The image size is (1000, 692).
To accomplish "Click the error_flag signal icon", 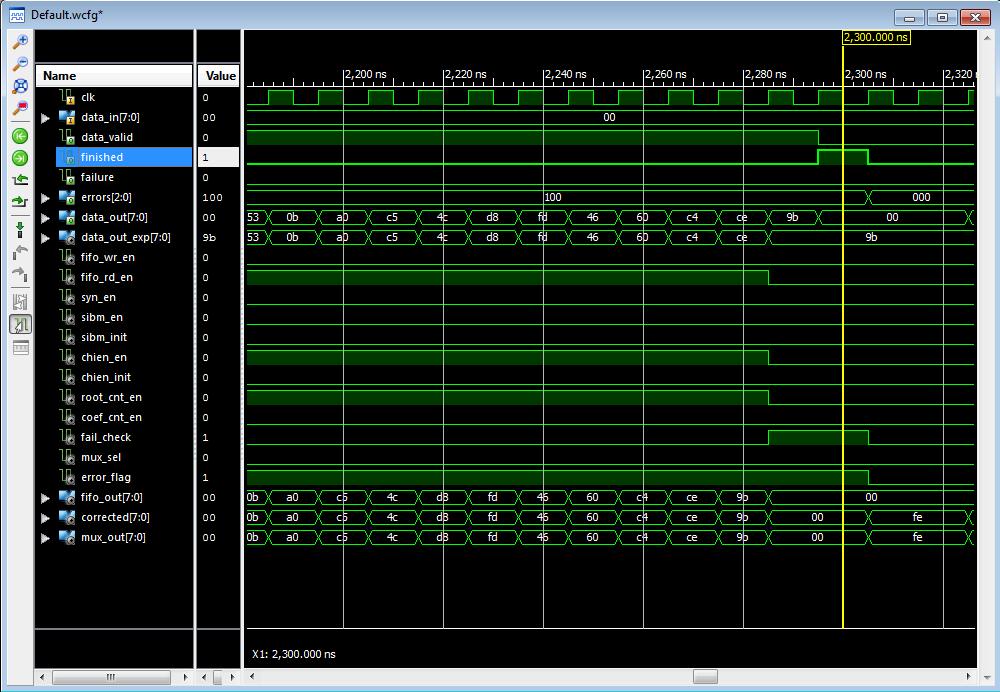I will point(68,477).
